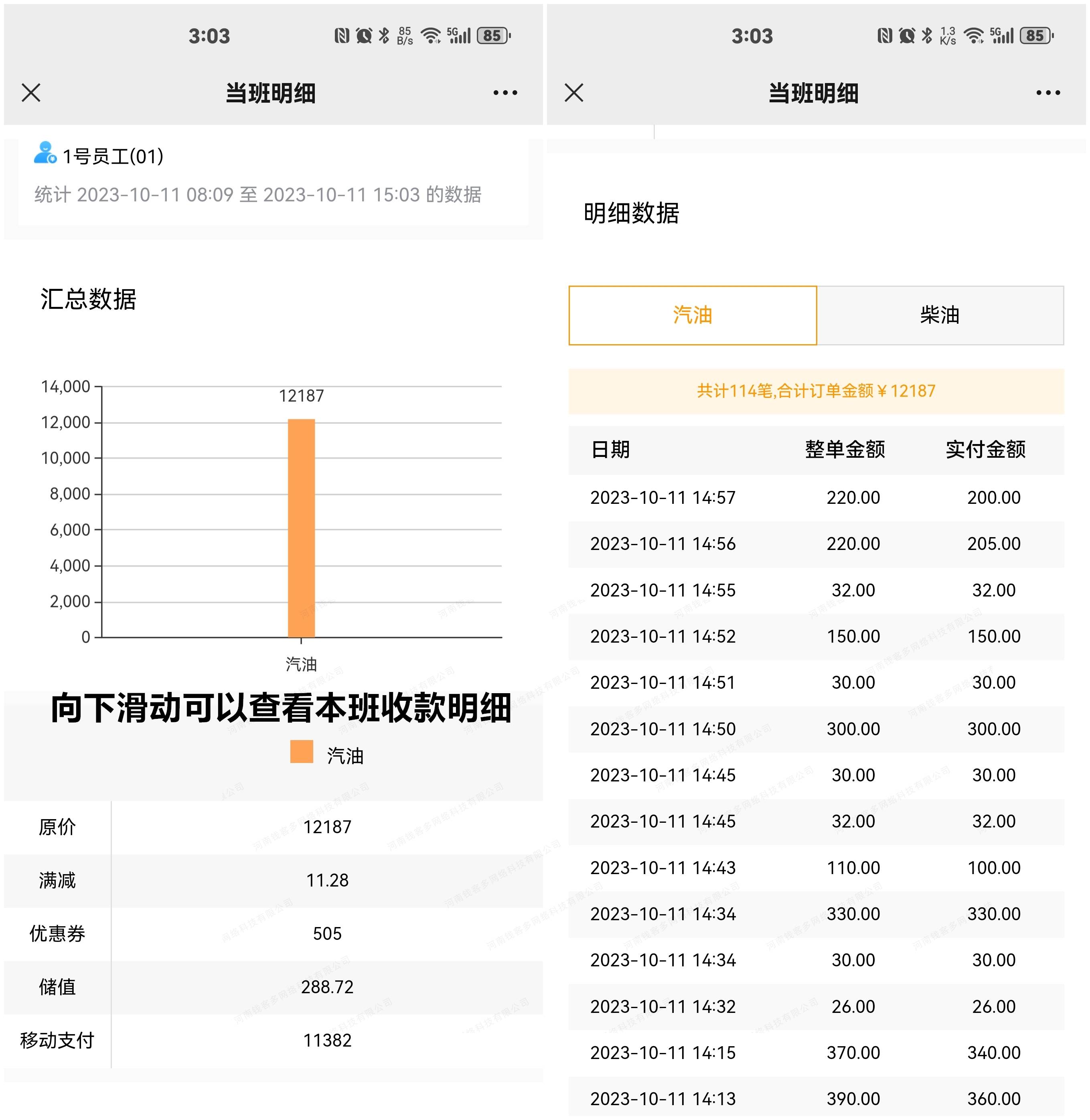The image size is (1090, 1120).
Task: Tap alarm clock icon in right status bar
Action: [907, 36]
